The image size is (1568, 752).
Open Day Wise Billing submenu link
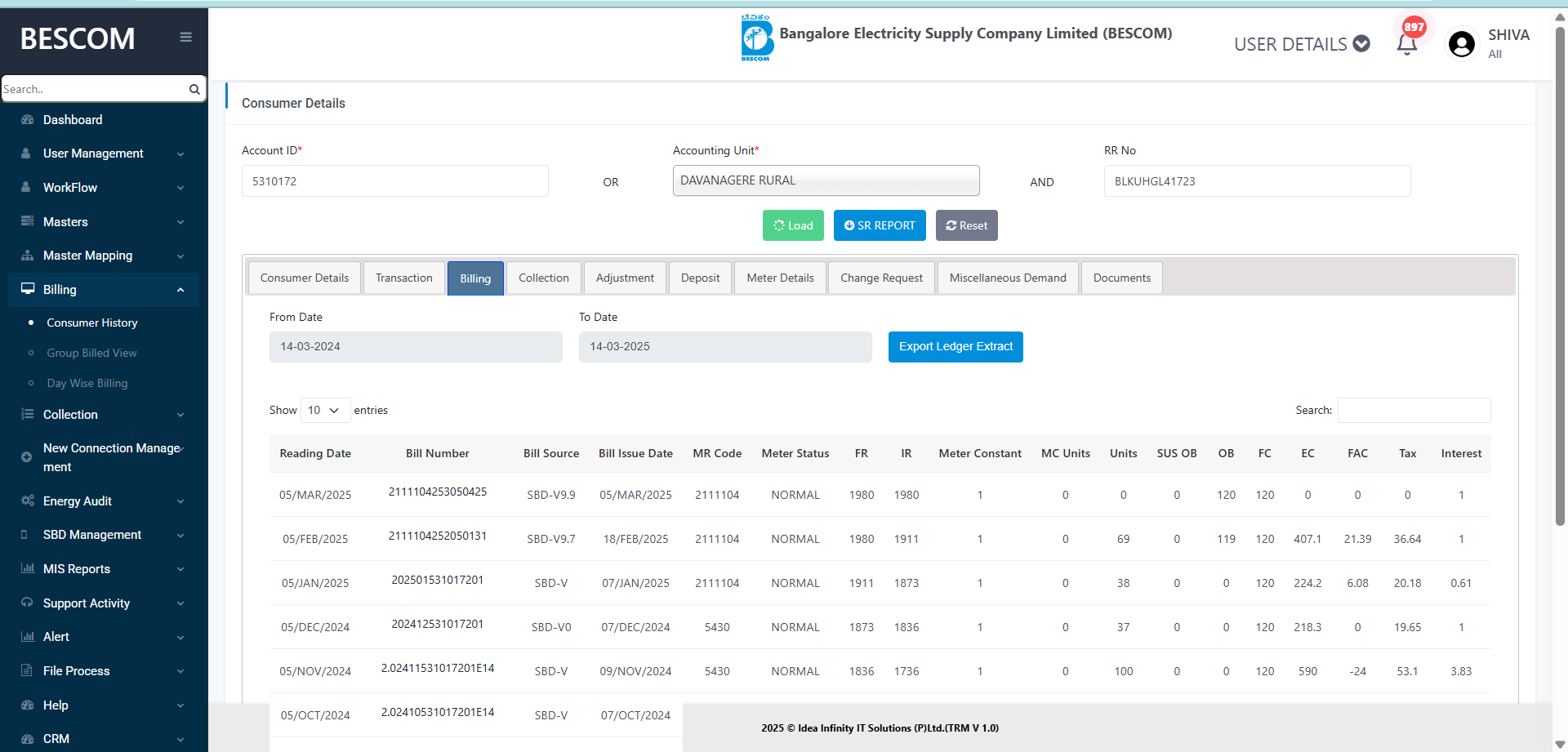[x=87, y=383]
